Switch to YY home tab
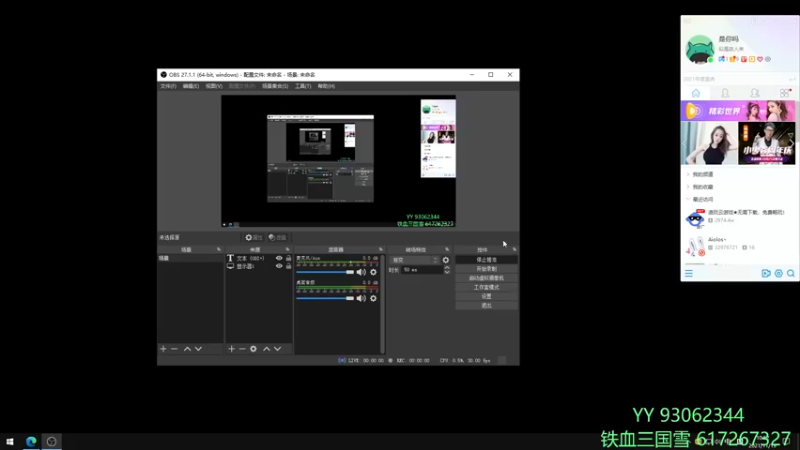 pyautogui.click(x=696, y=93)
